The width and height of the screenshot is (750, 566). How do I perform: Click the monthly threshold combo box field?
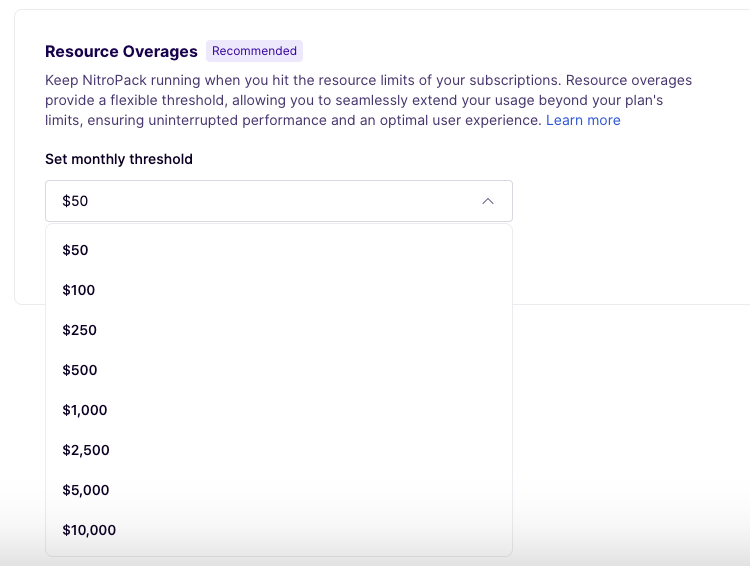[x=278, y=201]
